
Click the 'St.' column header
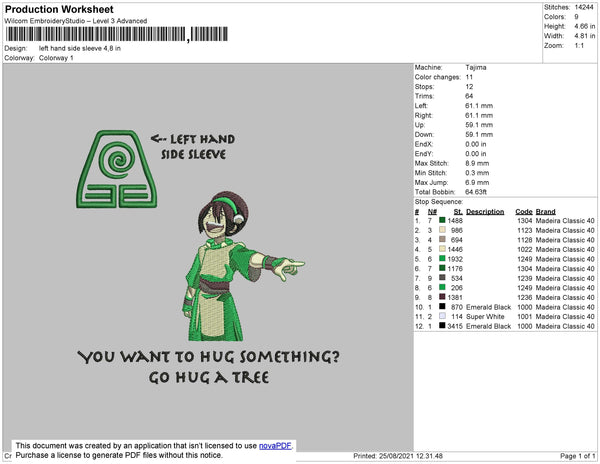tap(458, 212)
